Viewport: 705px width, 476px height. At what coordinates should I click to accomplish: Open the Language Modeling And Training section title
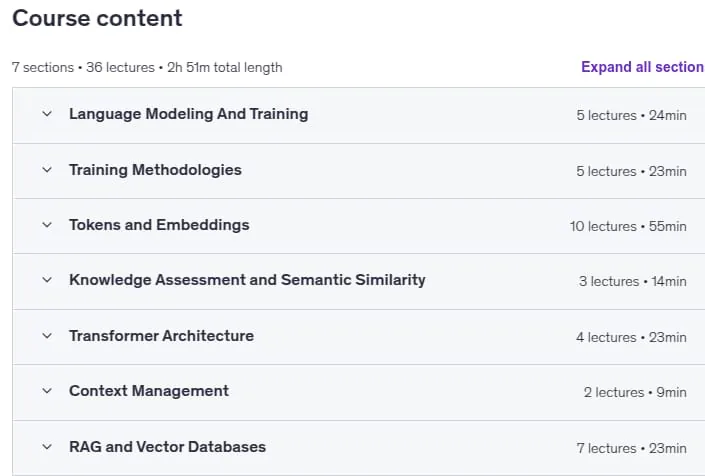pyautogui.click(x=188, y=114)
